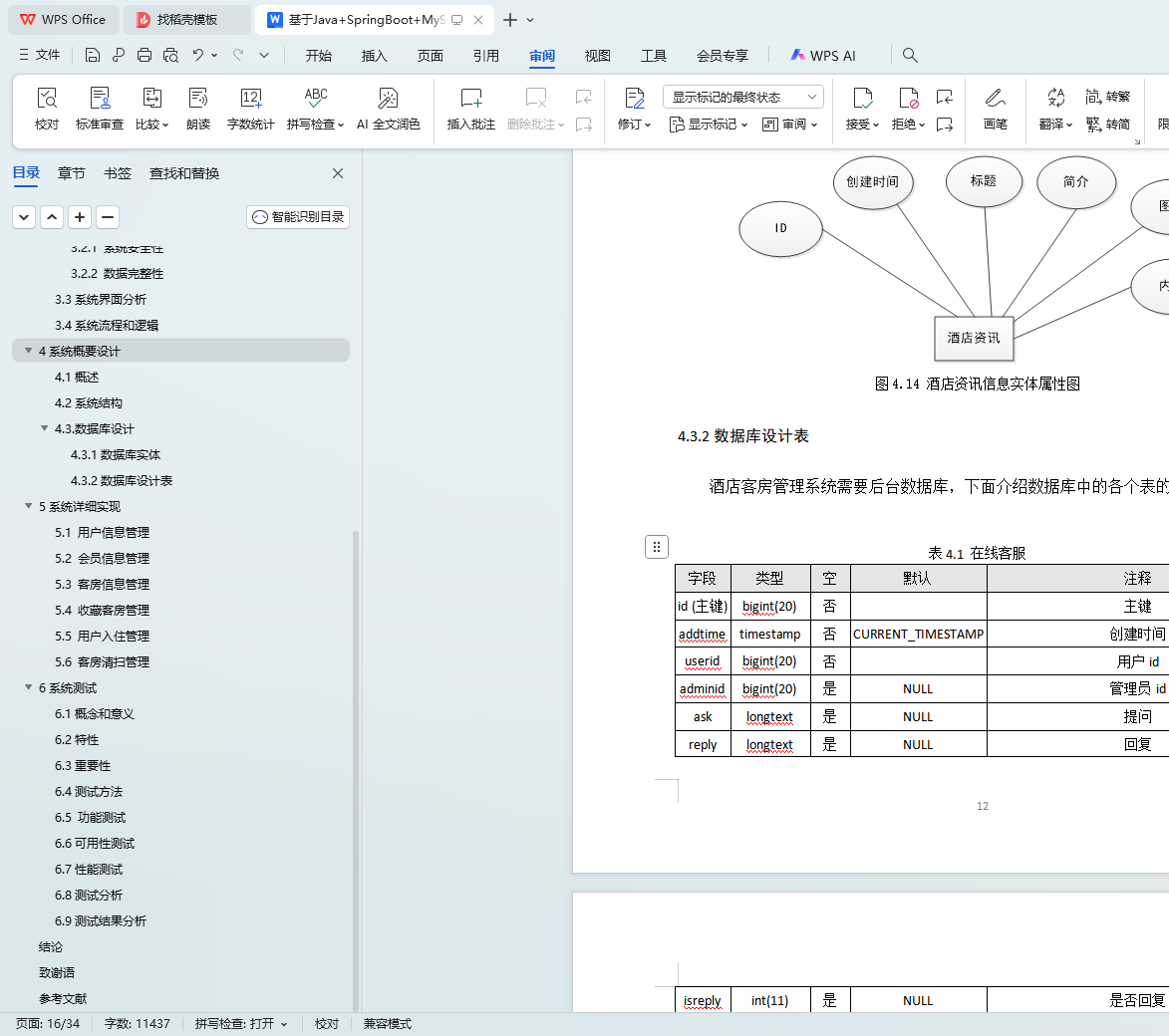Click the 字数: 11437 status item
The height and width of the screenshot is (1036, 1169).
click(x=138, y=1023)
